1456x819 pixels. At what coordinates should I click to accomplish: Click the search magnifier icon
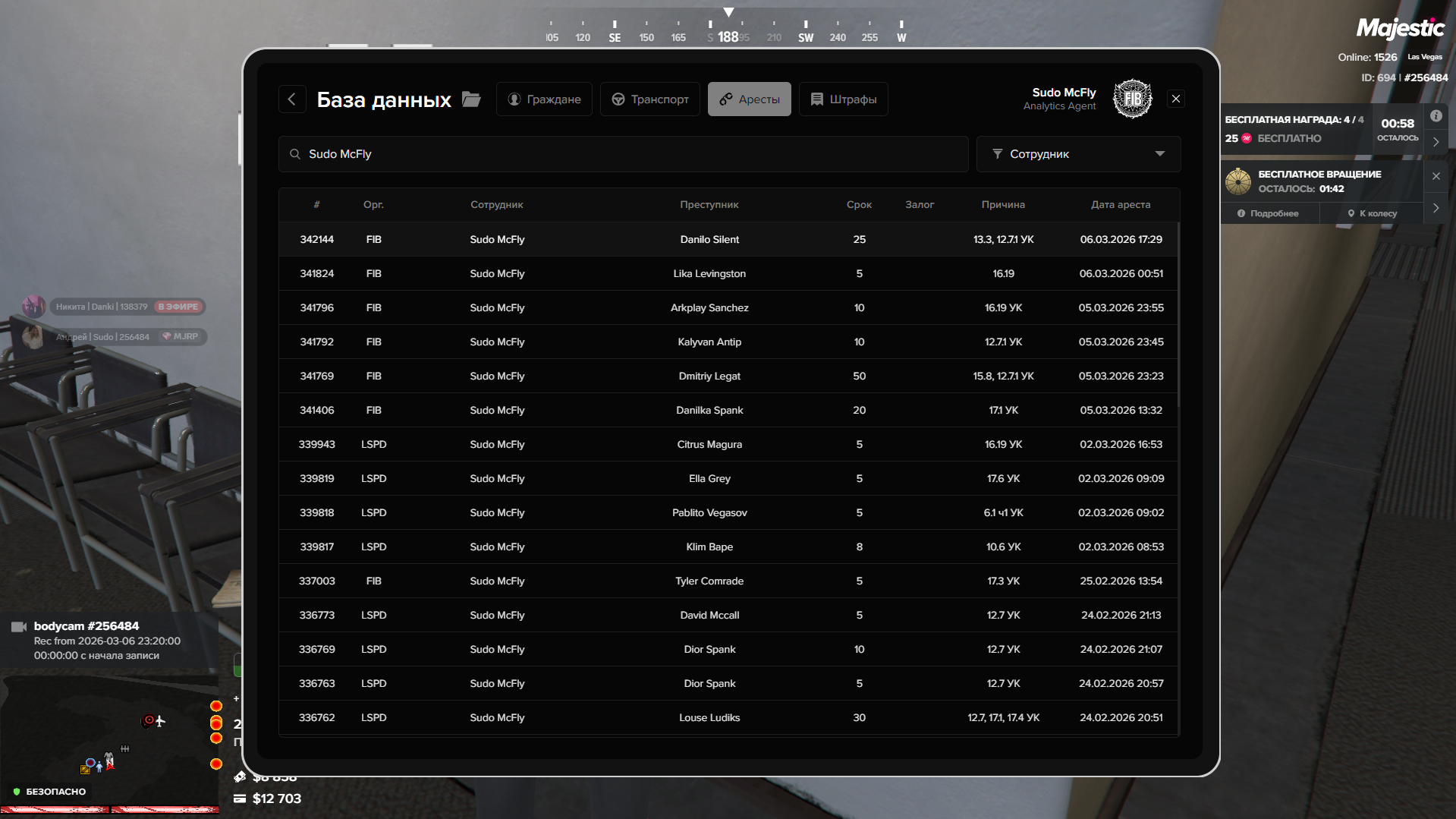click(295, 154)
